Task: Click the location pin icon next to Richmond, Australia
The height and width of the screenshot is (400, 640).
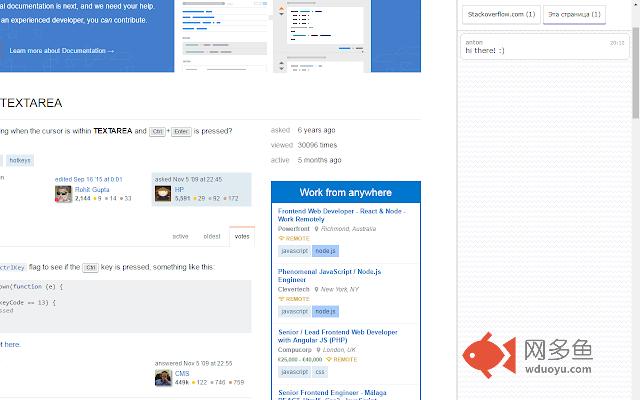Action: (316, 229)
